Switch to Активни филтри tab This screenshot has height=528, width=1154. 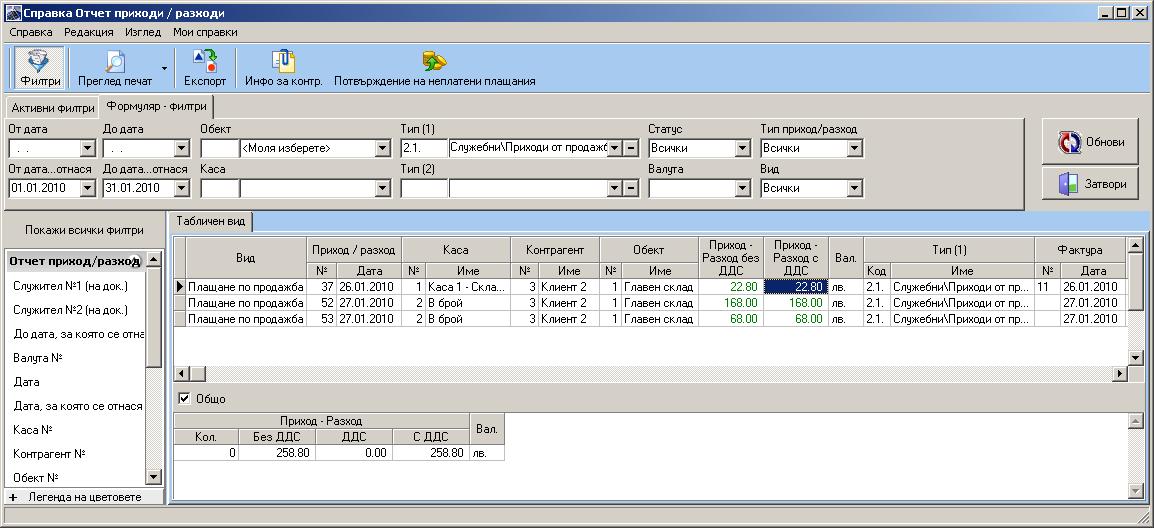click(x=53, y=108)
